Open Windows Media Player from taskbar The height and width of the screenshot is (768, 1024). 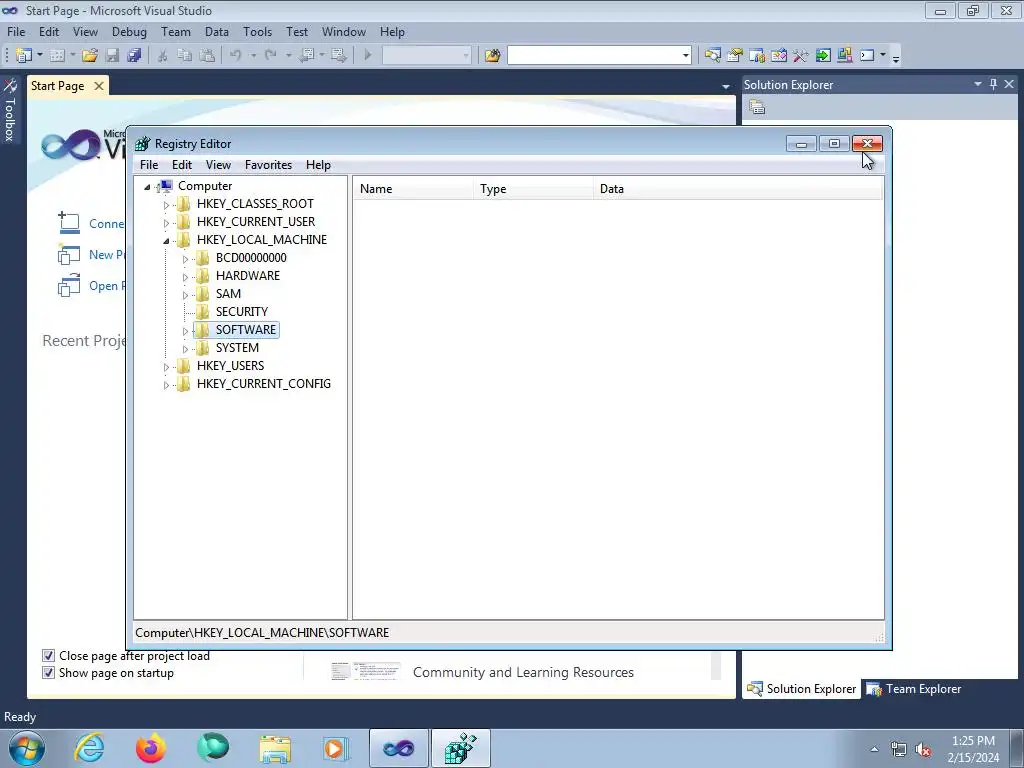(x=336, y=748)
